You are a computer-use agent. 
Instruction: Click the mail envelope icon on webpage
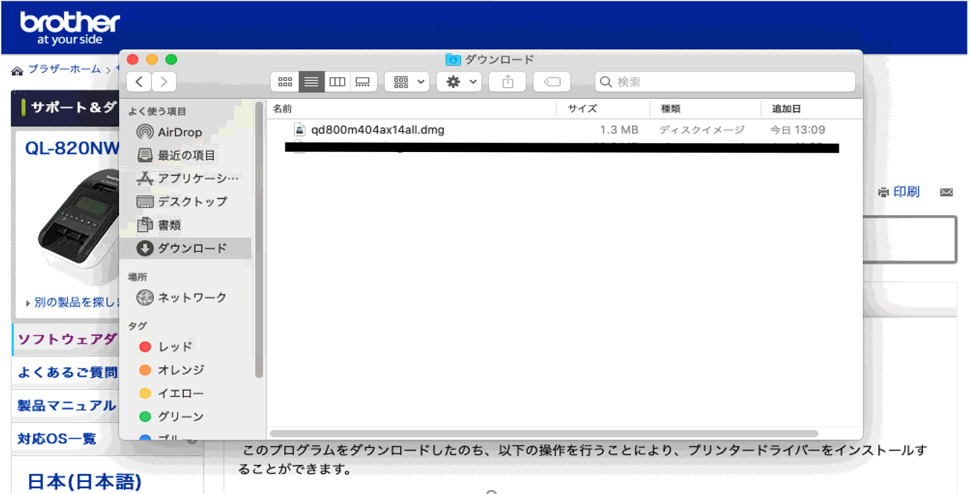(946, 192)
